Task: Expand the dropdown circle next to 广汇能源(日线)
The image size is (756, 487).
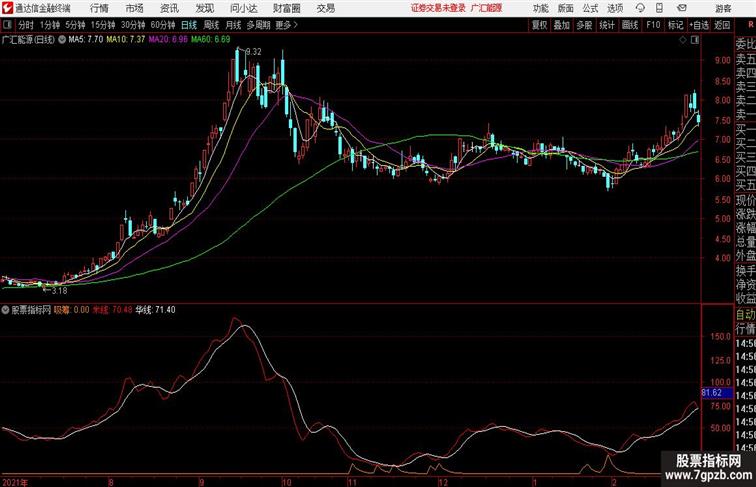Action: 62,40
